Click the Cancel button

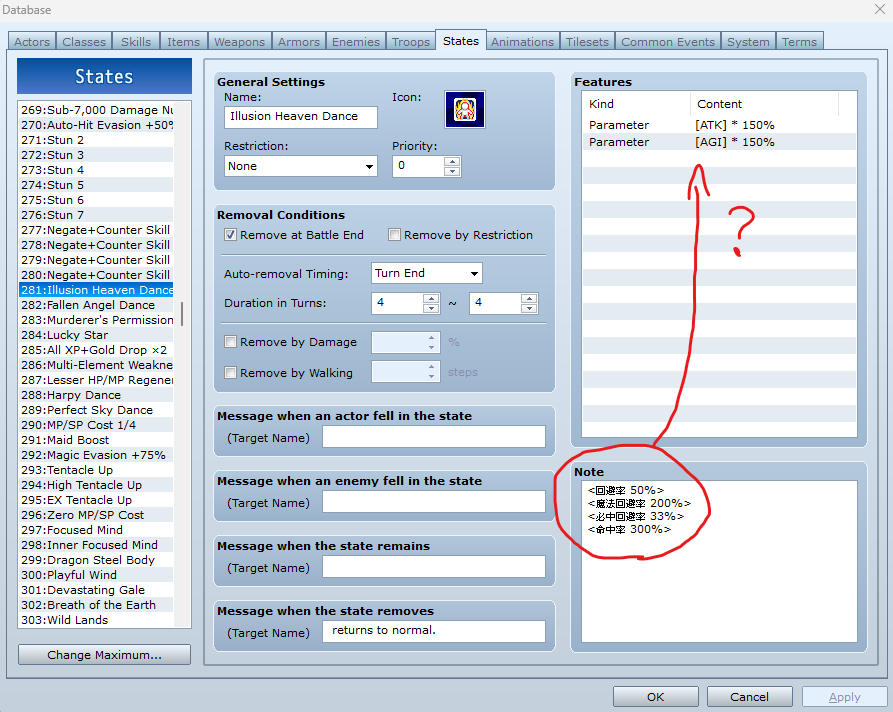pyautogui.click(x=749, y=697)
